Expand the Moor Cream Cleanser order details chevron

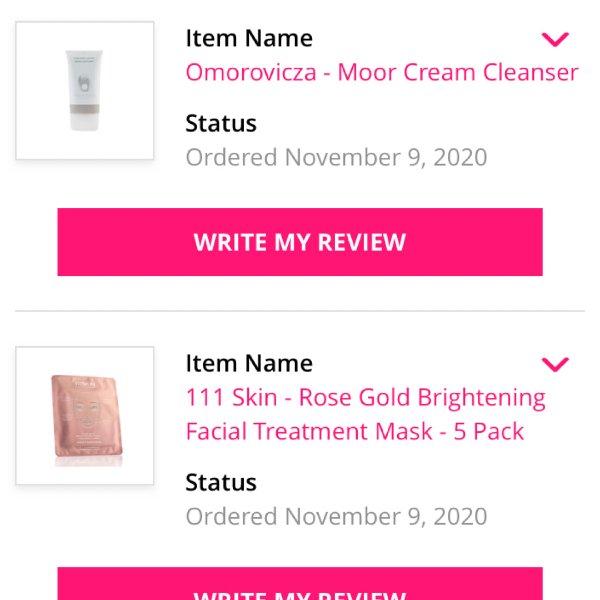click(x=555, y=39)
